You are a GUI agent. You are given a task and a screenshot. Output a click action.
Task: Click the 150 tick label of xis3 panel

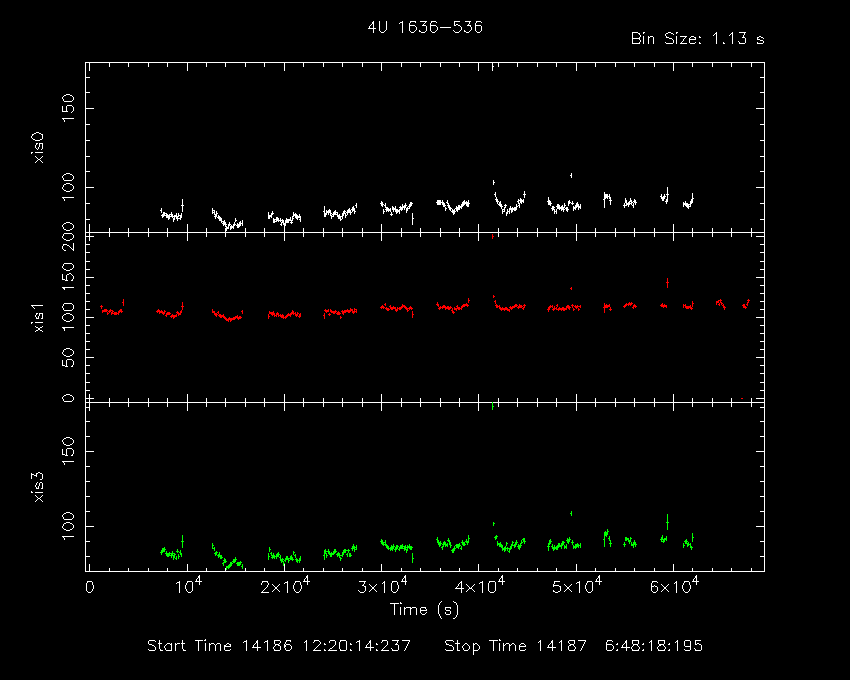click(68, 451)
